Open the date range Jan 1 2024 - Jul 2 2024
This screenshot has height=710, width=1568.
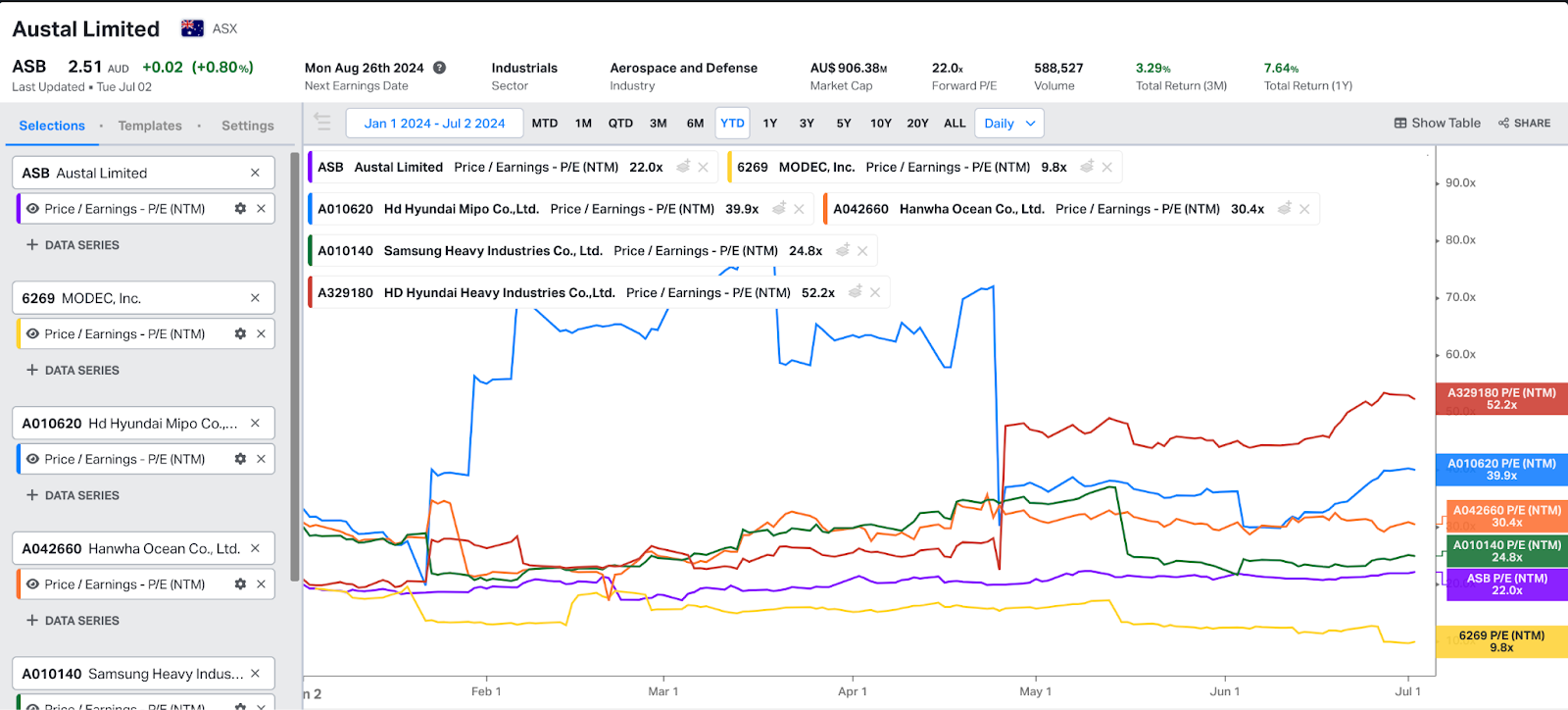(435, 124)
